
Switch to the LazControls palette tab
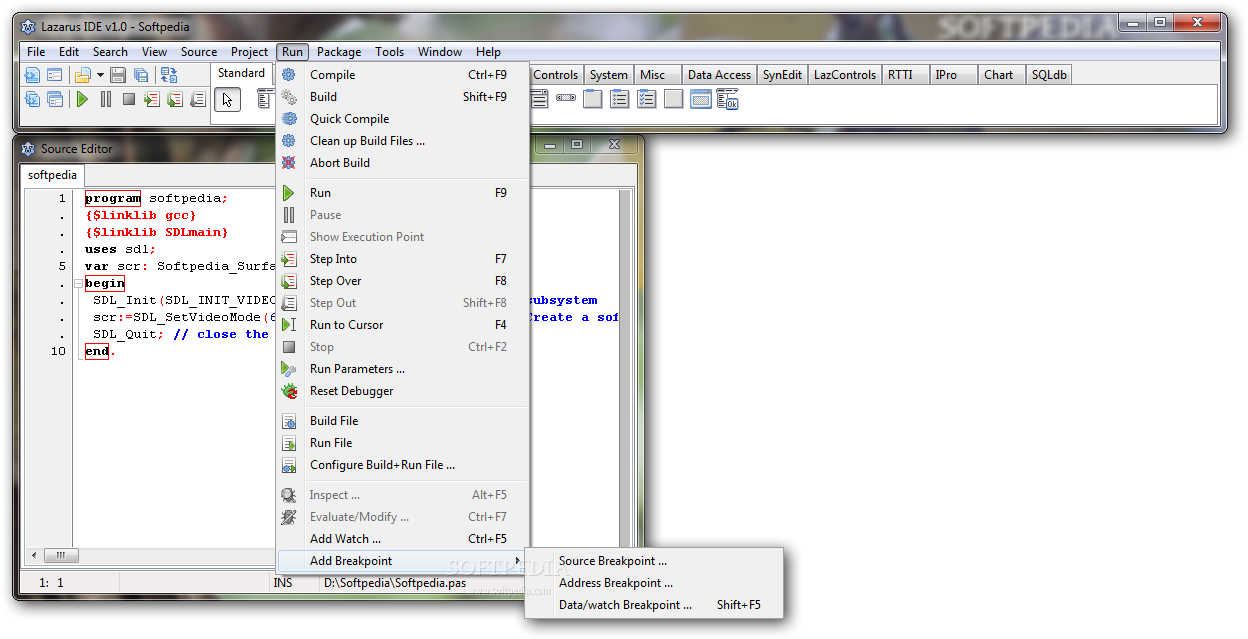tap(844, 75)
